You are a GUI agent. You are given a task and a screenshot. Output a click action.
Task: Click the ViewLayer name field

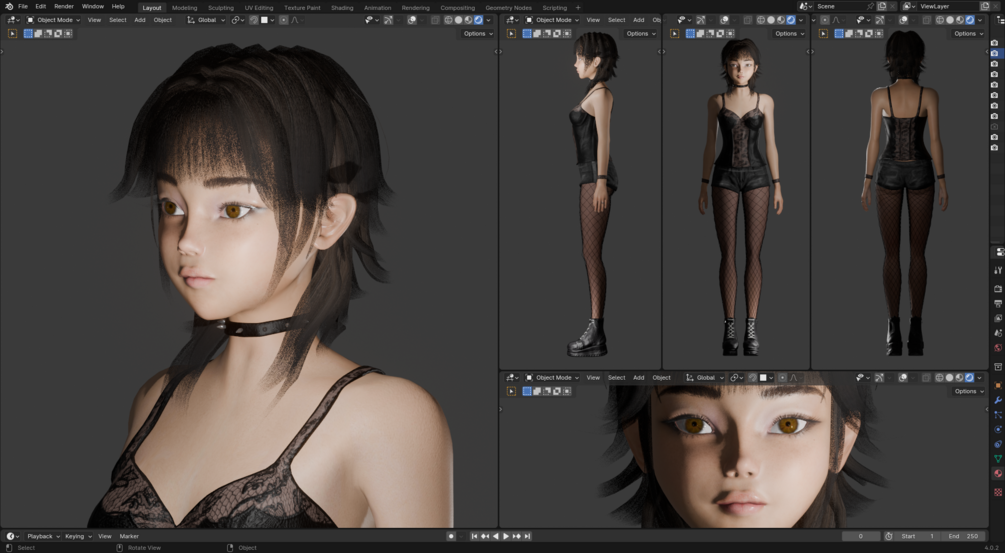coord(946,6)
